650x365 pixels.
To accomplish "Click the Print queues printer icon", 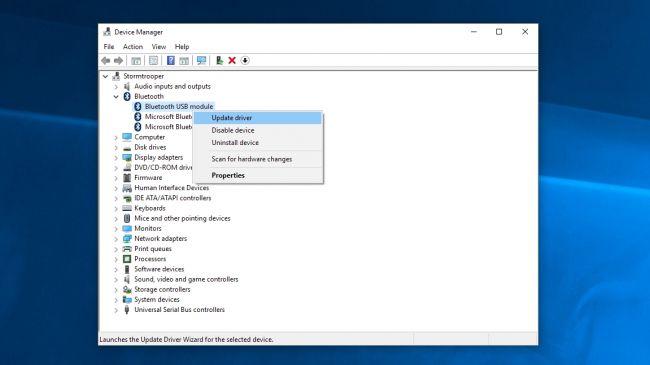I will [127, 249].
